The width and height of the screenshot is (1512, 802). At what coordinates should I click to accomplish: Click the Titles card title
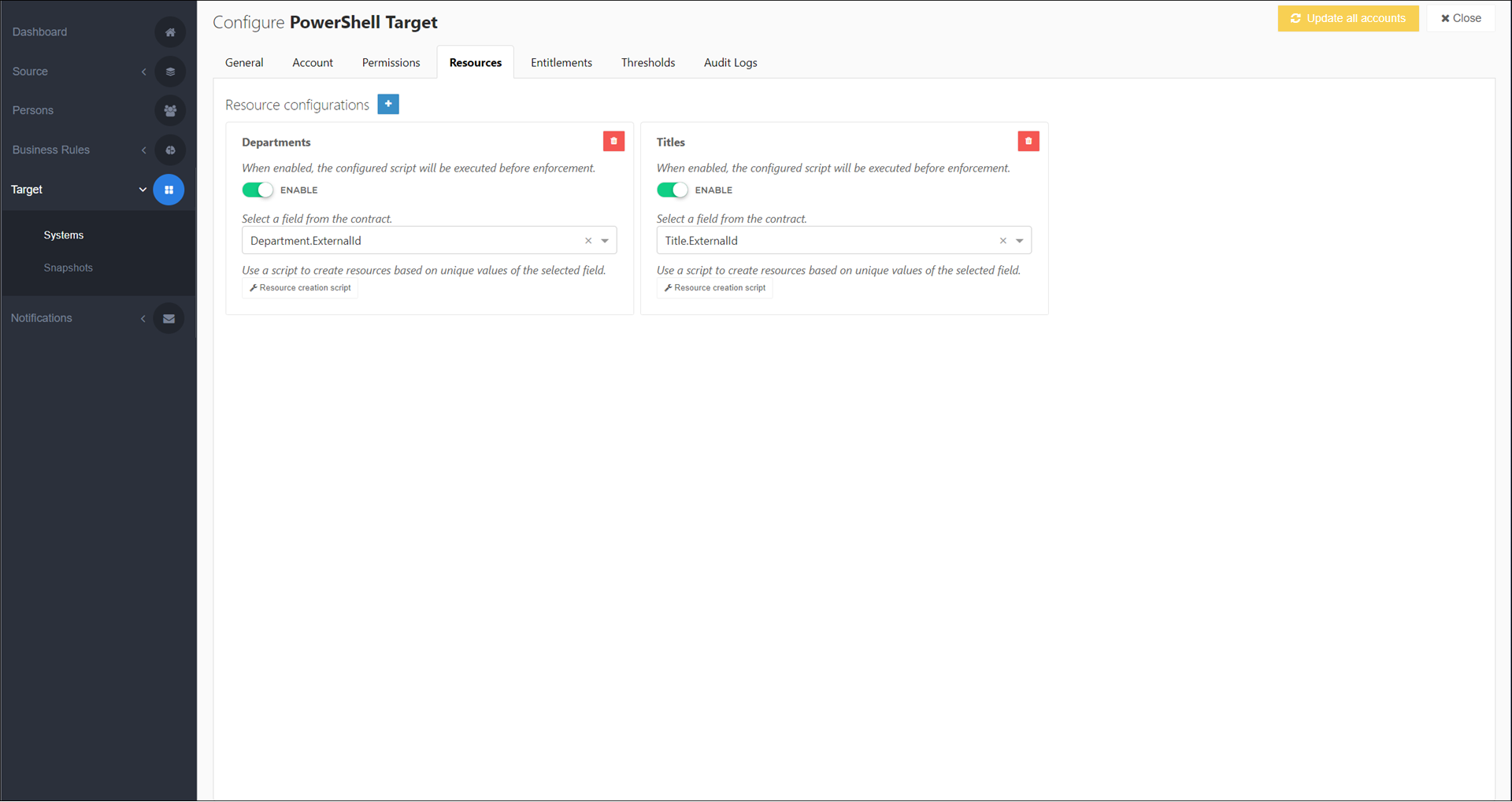point(671,142)
